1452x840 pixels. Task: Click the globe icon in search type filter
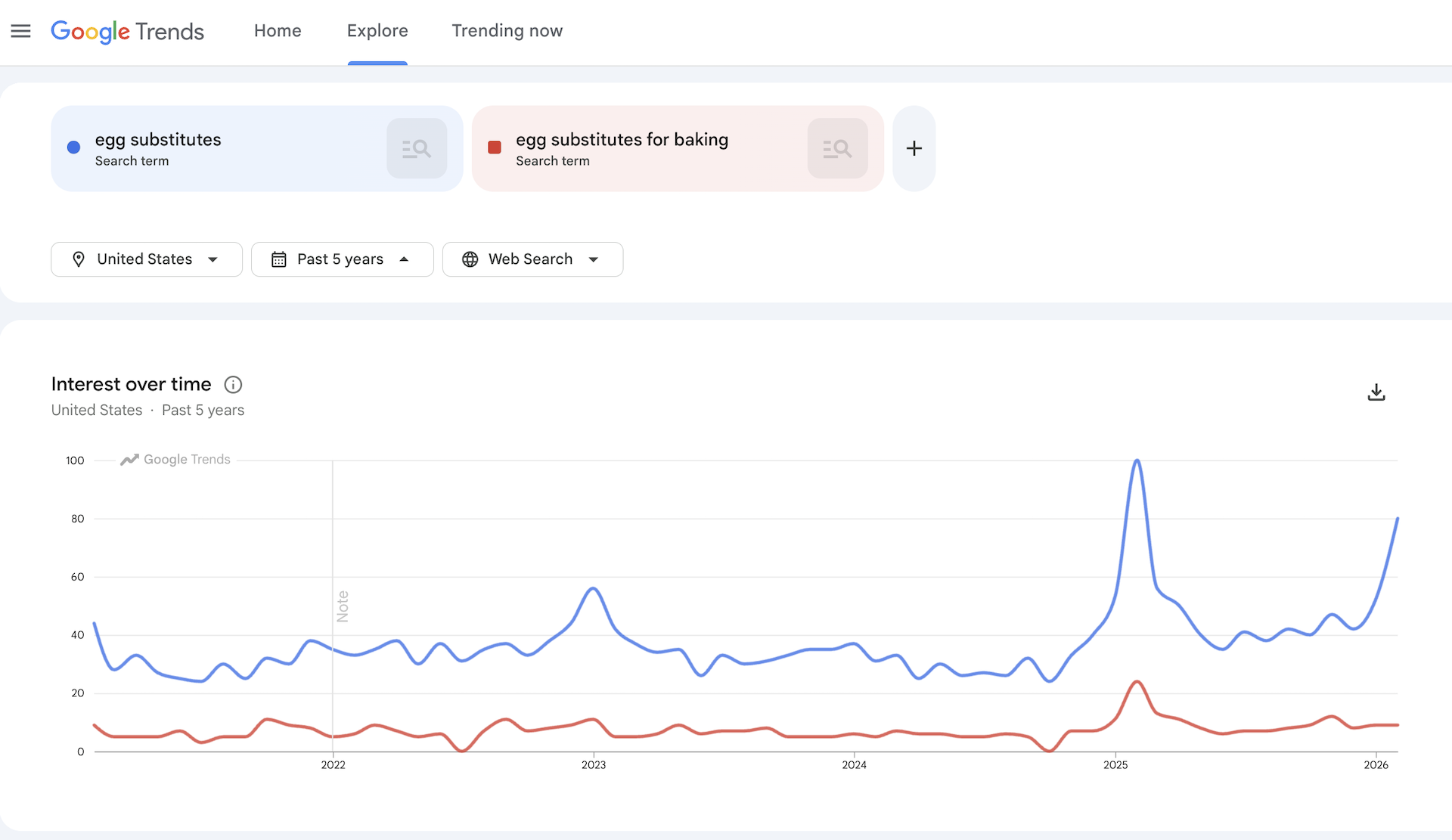coord(470,259)
